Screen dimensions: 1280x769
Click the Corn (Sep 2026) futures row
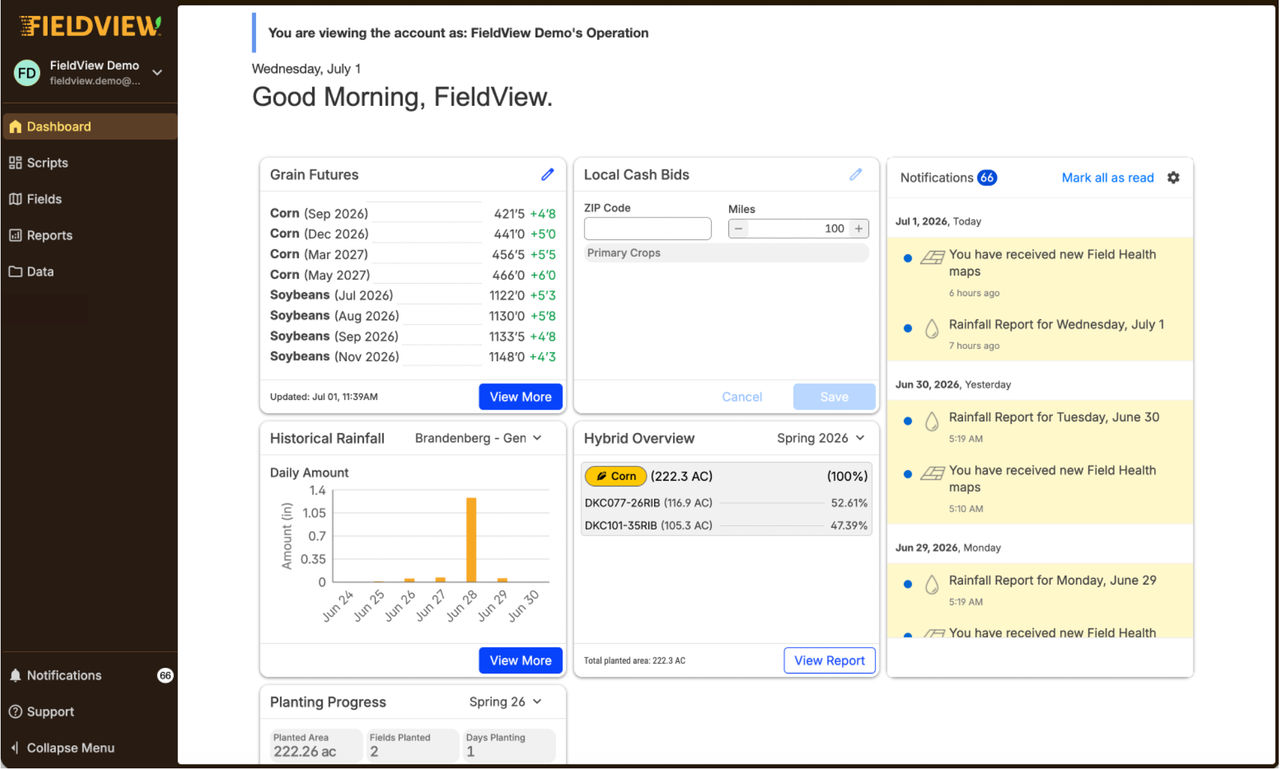pos(413,213)
